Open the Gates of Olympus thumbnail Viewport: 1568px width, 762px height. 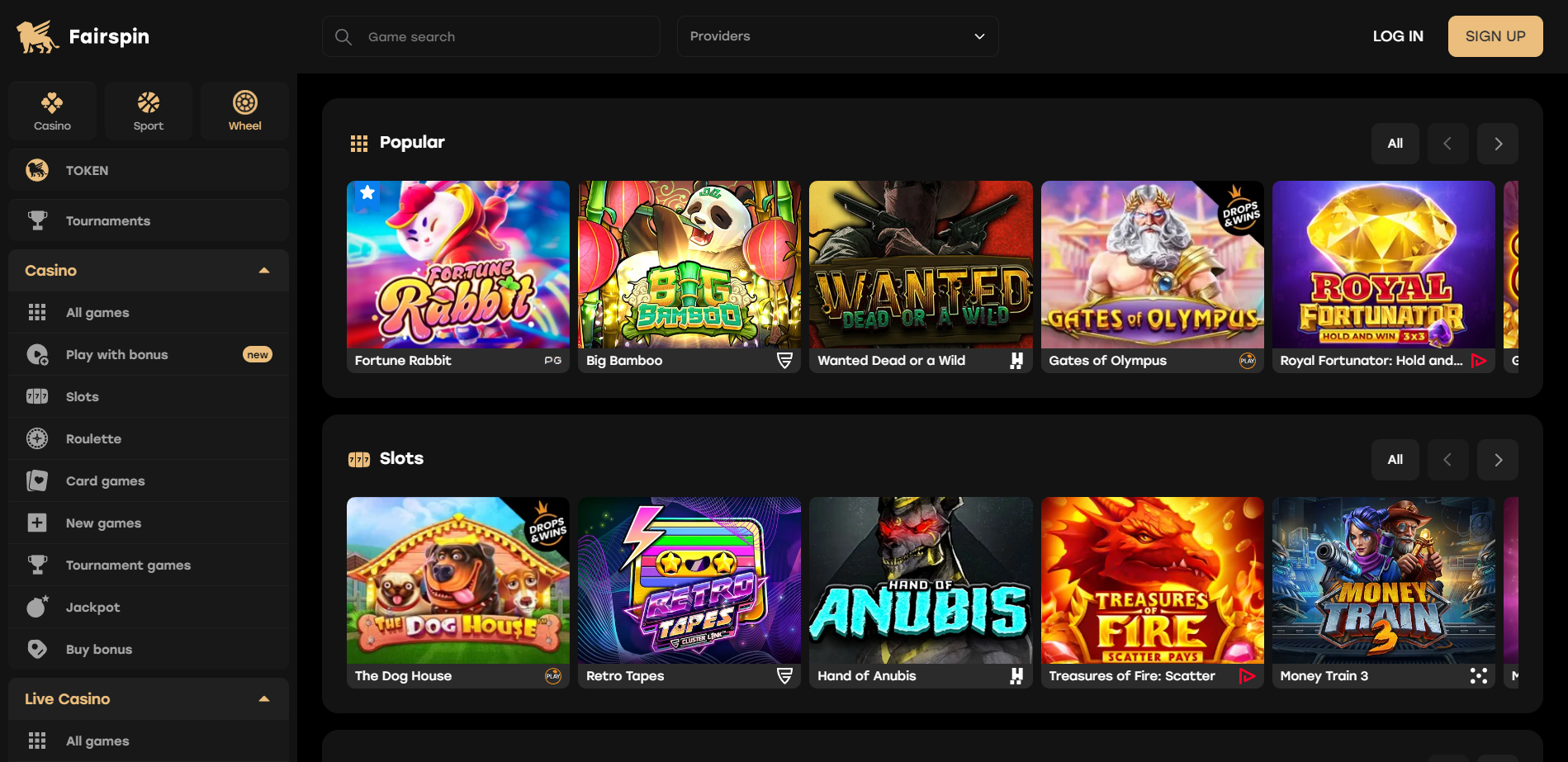pos(1153,264)
